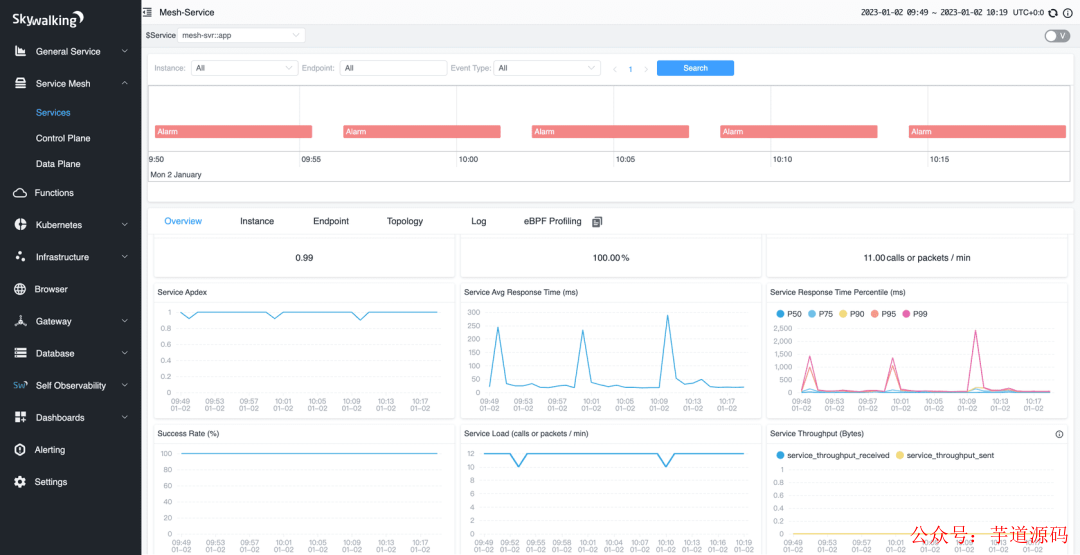Click the Database storage icon
The width and height of the screenshot is (1080, 555).
[20, 353]
